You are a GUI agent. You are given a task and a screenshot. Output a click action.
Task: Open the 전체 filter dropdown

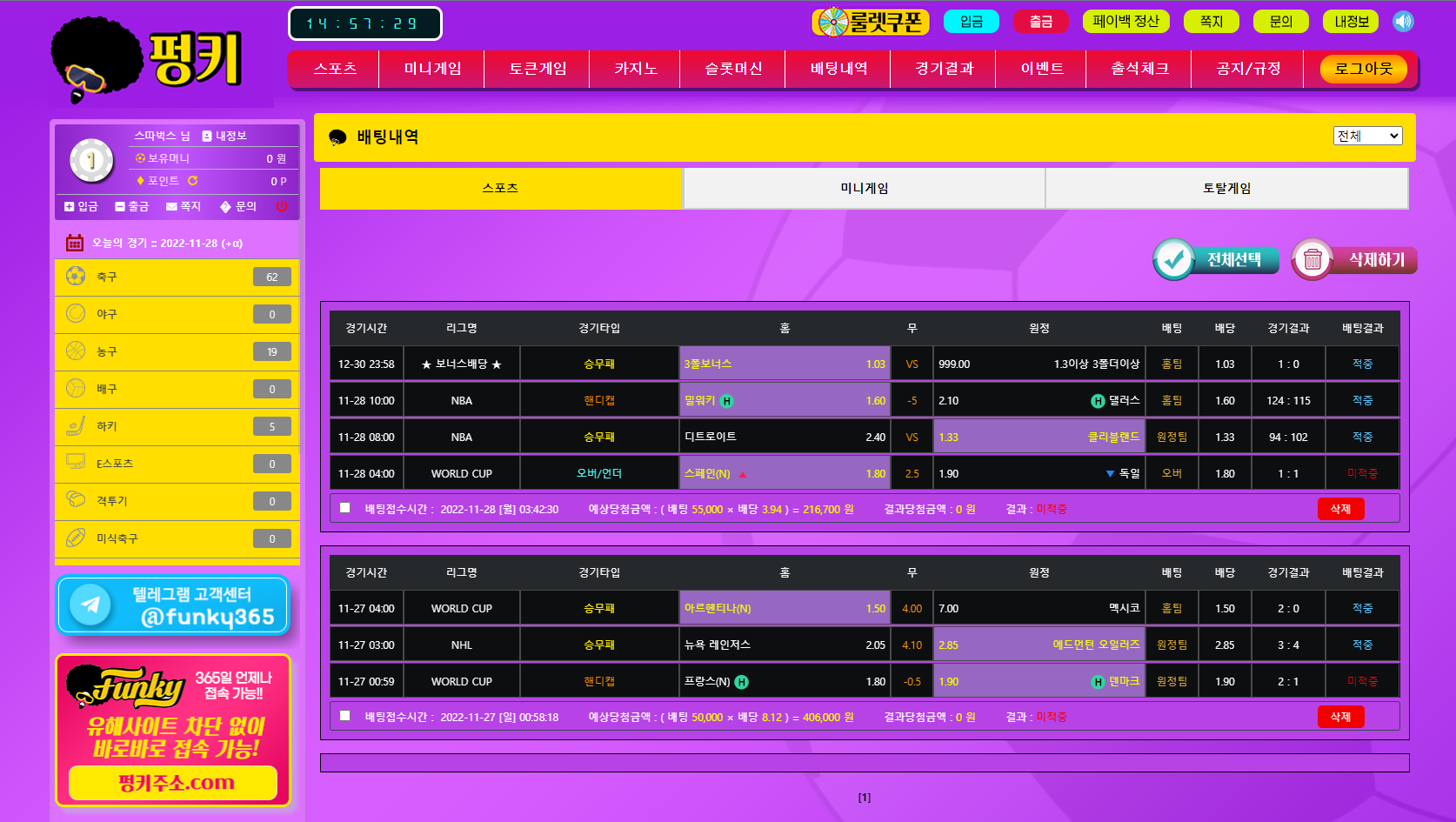(x=1367, y=136)
